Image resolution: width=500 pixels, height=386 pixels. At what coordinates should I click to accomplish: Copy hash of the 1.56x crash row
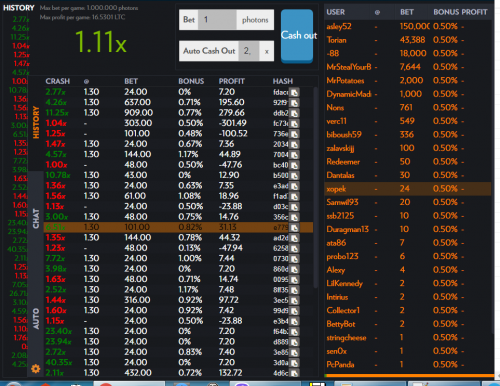[294, 196]
